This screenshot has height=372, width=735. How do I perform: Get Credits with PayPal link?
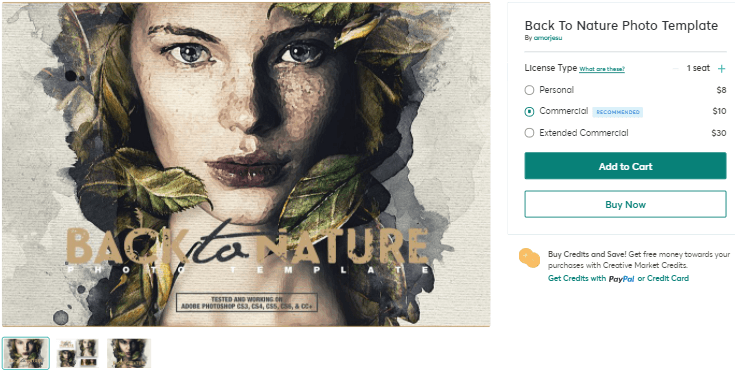coord(591,278)
